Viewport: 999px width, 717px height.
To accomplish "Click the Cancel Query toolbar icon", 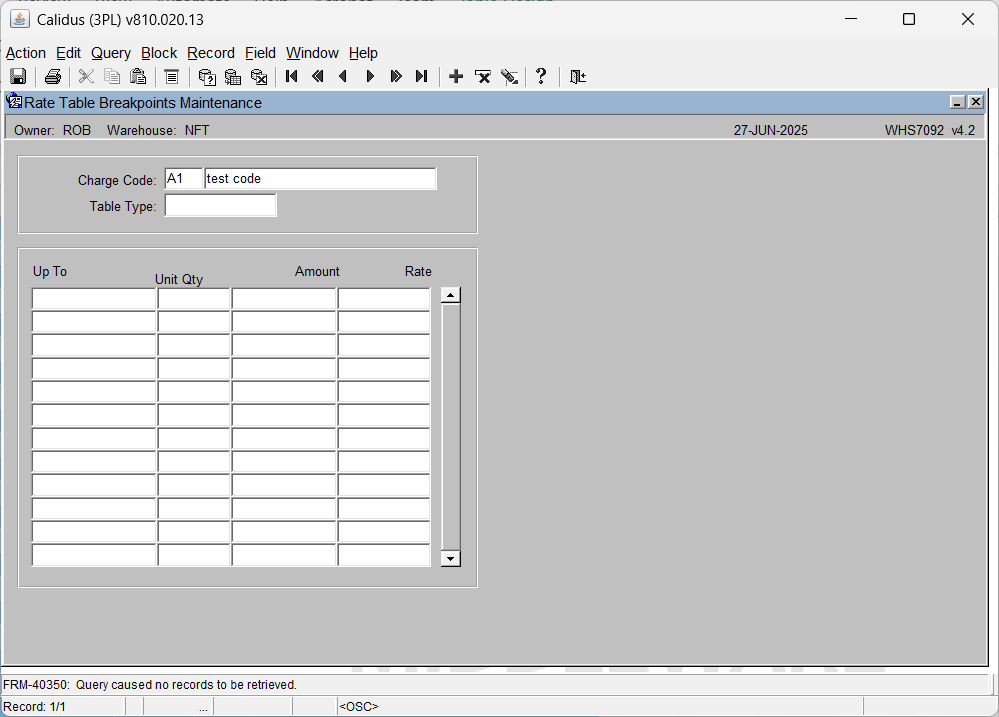I will pyautogui.click(x=259, y=76).
